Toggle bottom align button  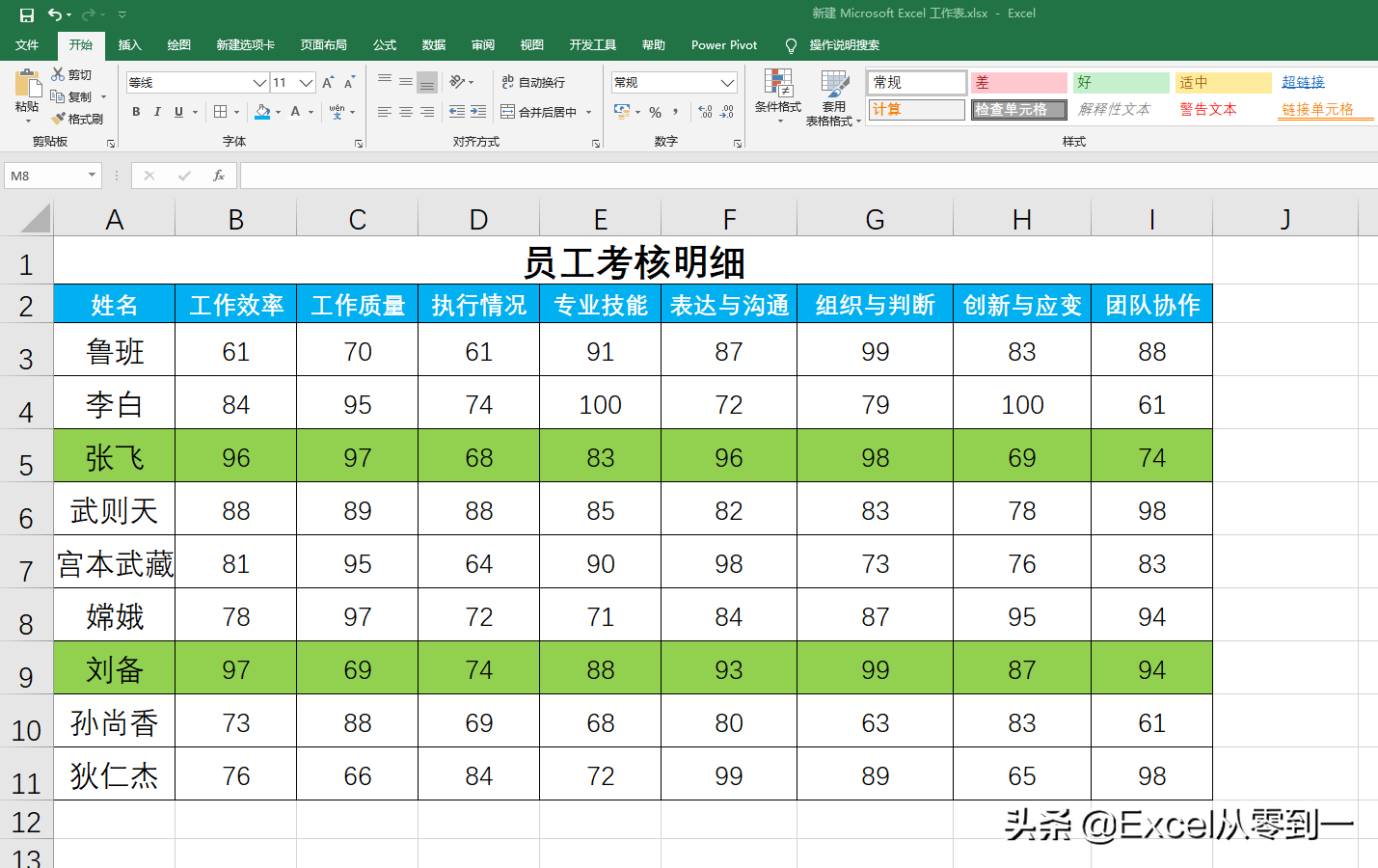tap(427, 82)
